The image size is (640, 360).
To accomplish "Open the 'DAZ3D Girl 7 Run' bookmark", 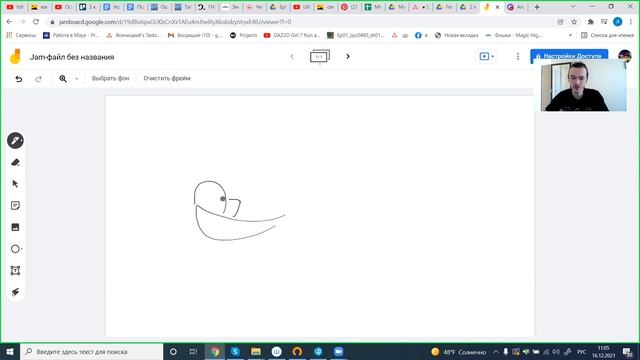I will [x=291, y=36].
